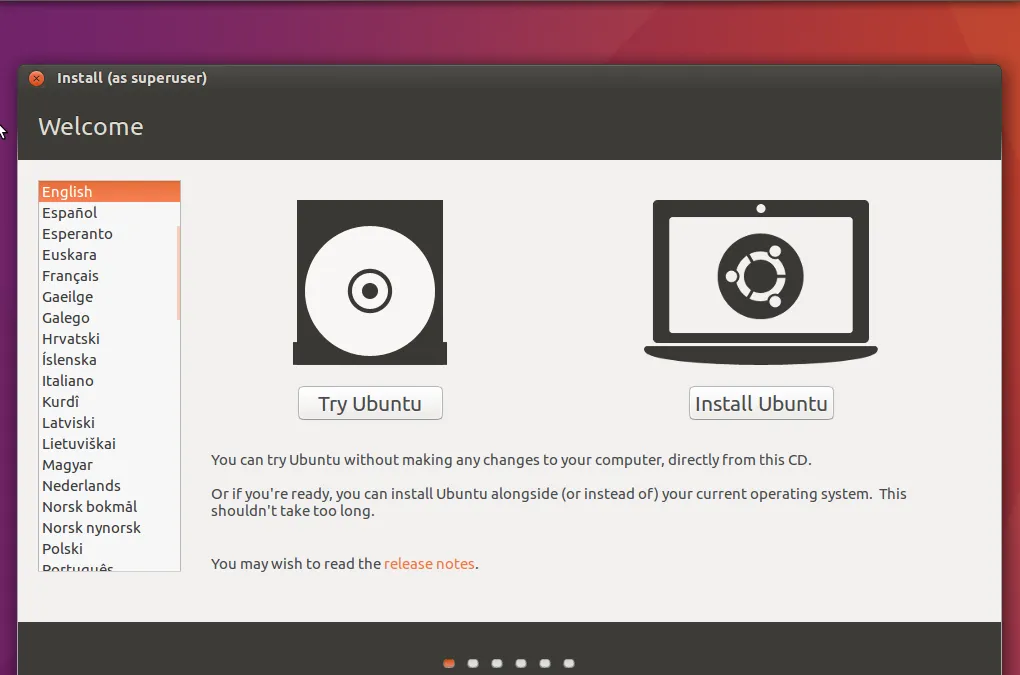Click the orange close icon on the installer window
This screenshot has width=1020, height=675.
[x=36, y=77]
